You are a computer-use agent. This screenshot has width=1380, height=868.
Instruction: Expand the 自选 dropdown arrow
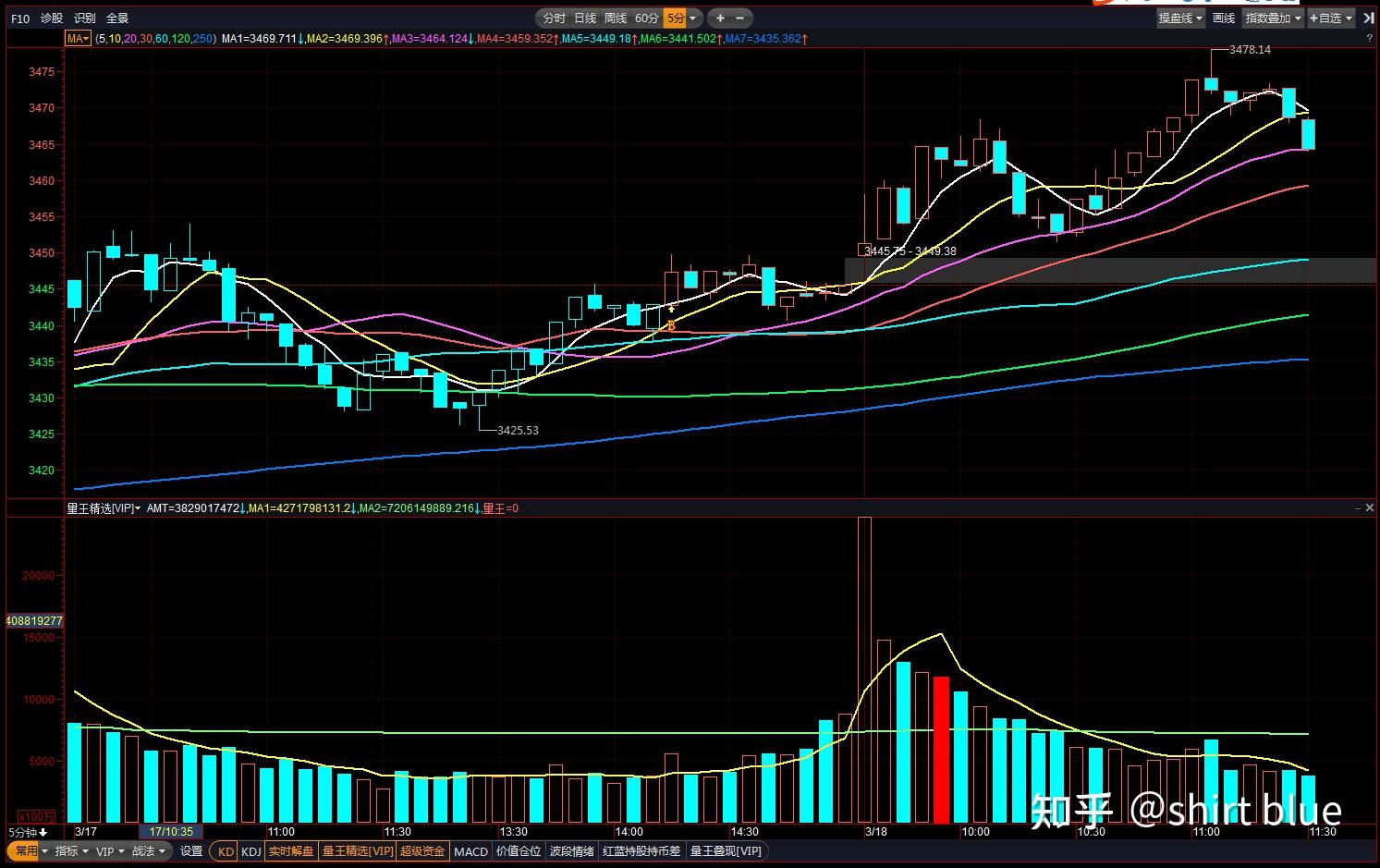click(x=1349, y=18)
